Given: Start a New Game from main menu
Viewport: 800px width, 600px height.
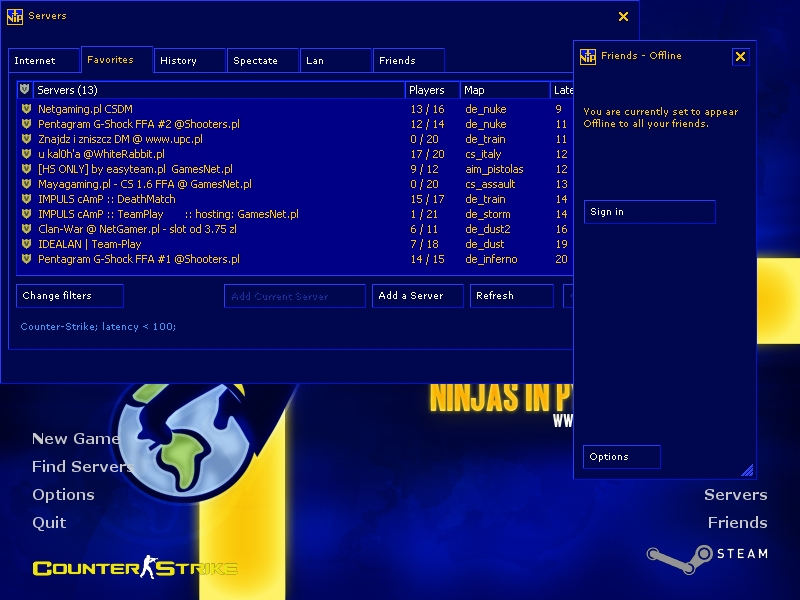Looking at the screenshot, I should tap(76, 439).
